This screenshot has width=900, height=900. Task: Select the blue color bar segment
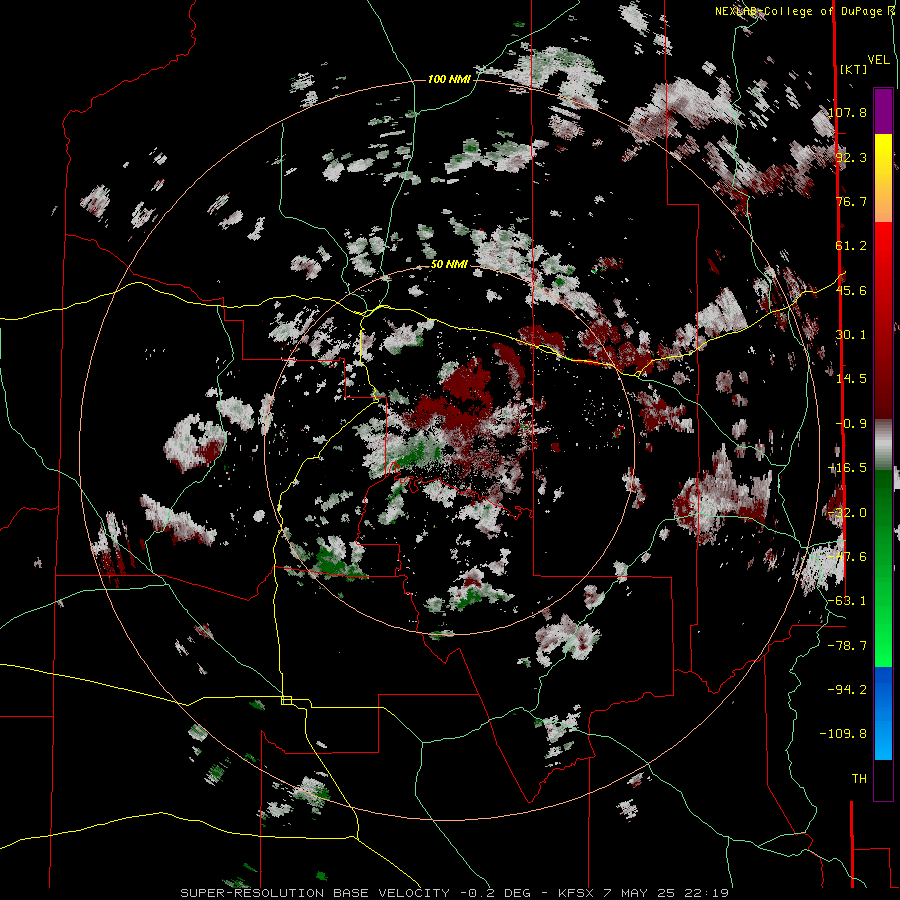883,713
